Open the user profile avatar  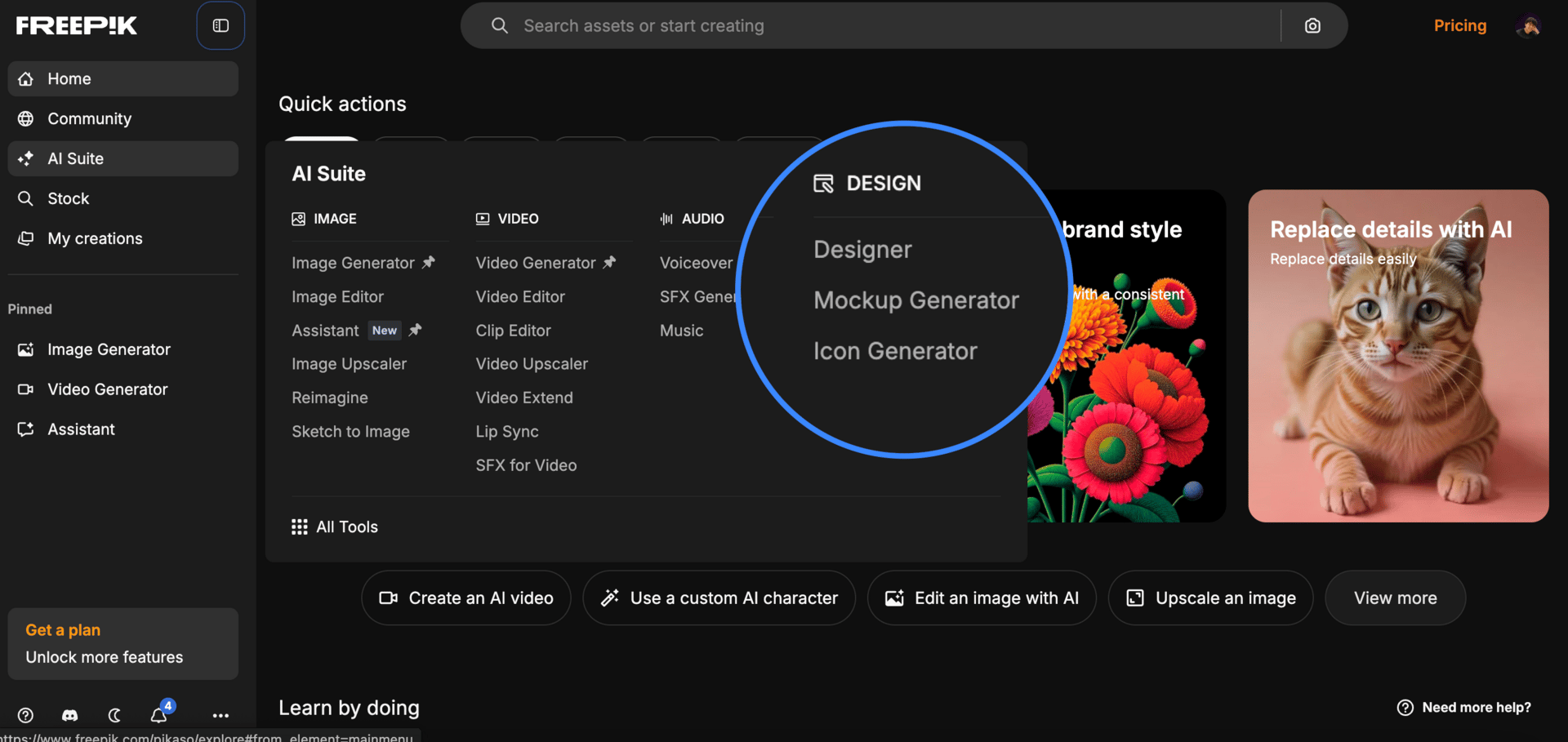coord(1528,26)
